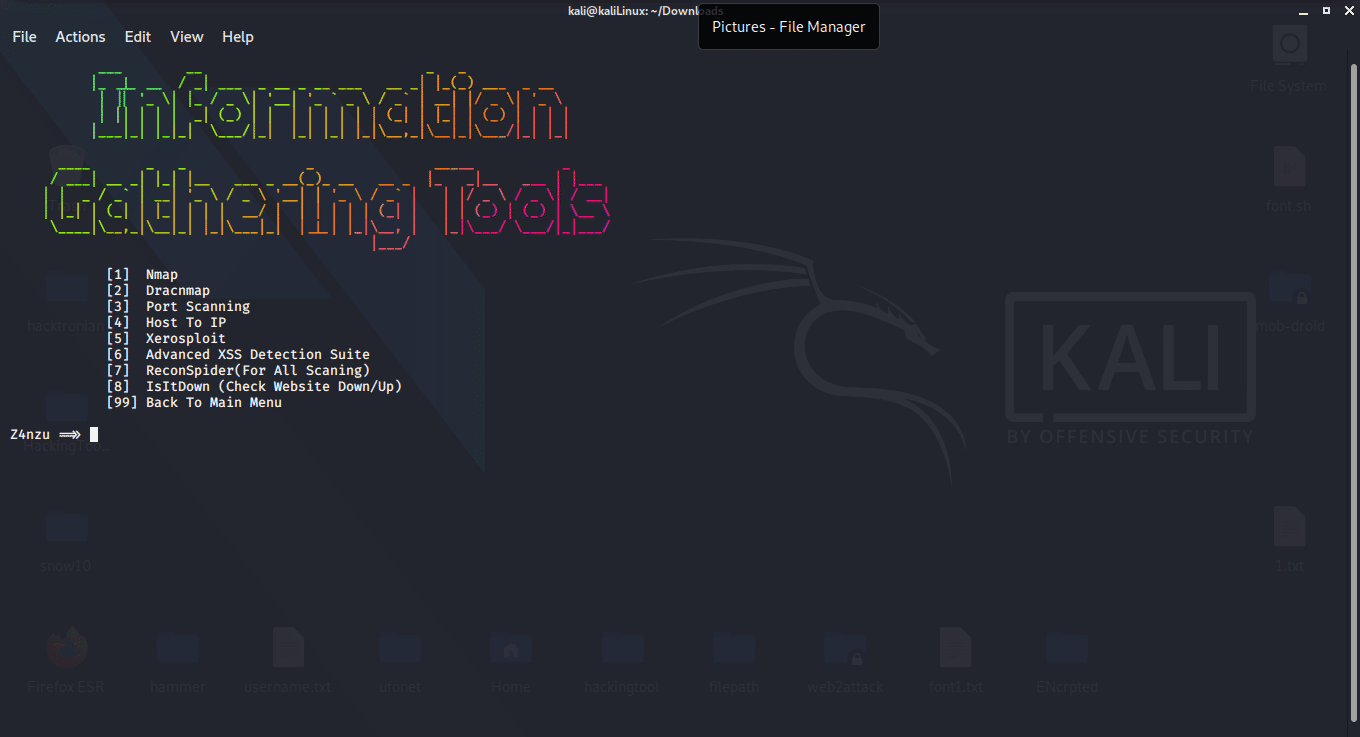Click the Nmap option text in terminal
Screen dimensions: 1360x737
pos(162,275)
